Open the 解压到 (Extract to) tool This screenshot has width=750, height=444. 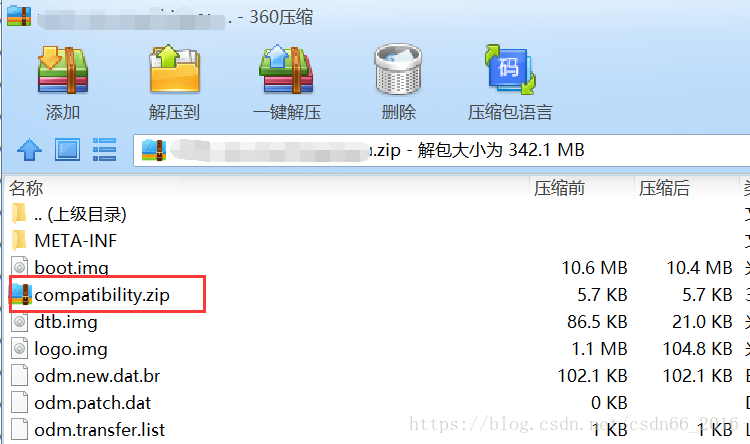coord(175,70)
